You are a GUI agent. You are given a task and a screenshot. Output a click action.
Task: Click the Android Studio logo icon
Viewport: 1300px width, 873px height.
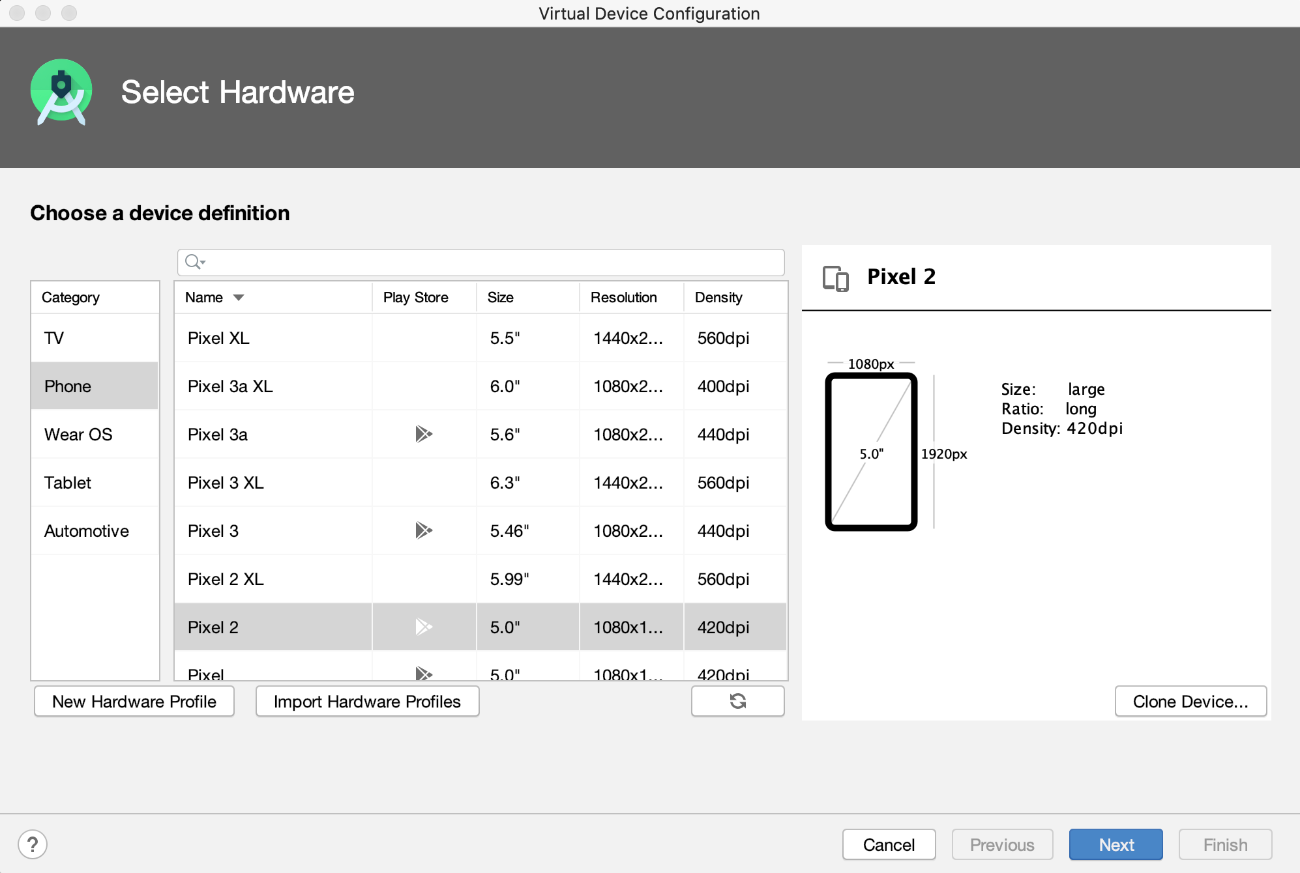click(x=61, y=93)
